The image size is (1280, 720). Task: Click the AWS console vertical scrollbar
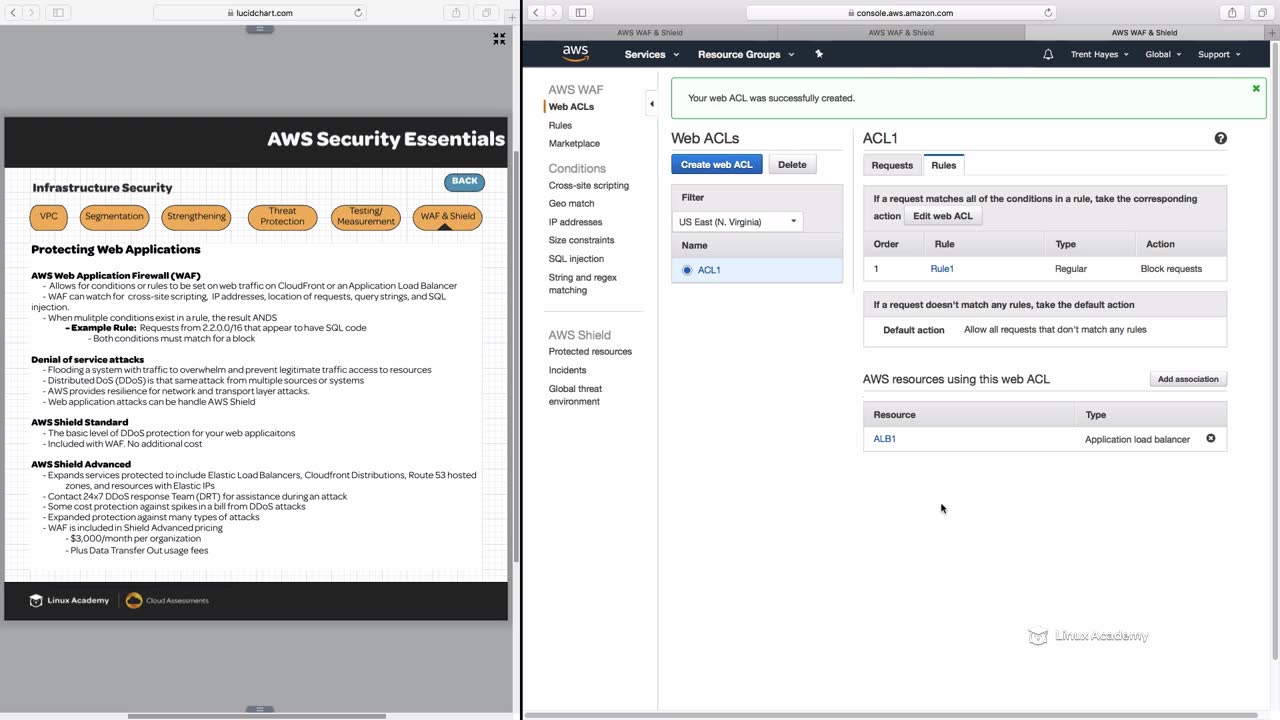(x=1274, y=350)
